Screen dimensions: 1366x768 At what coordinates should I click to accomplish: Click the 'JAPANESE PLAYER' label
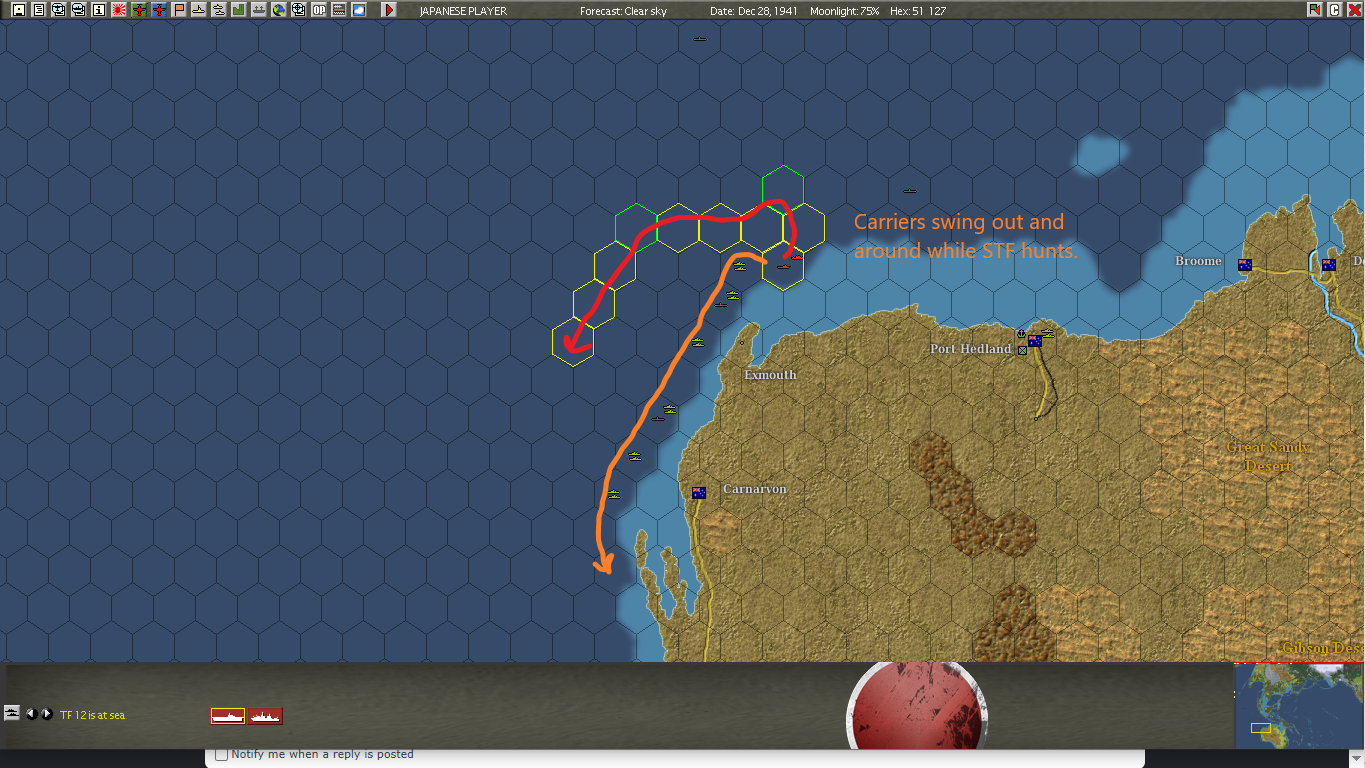point(463,11)
